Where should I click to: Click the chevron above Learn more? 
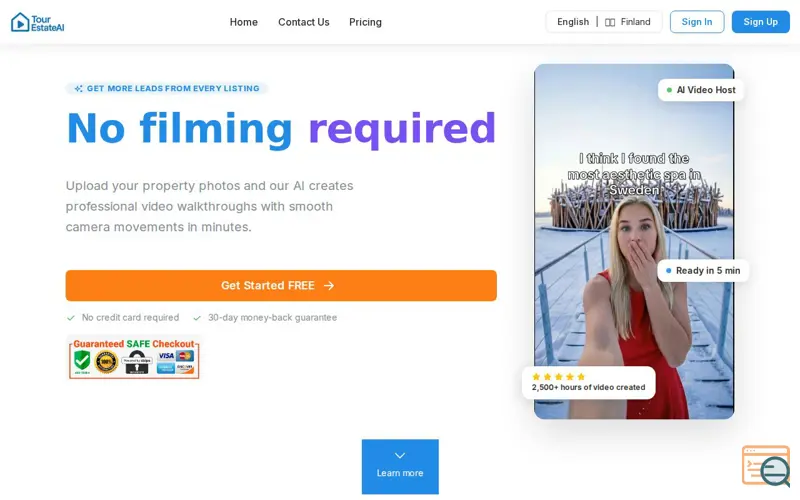400,455
